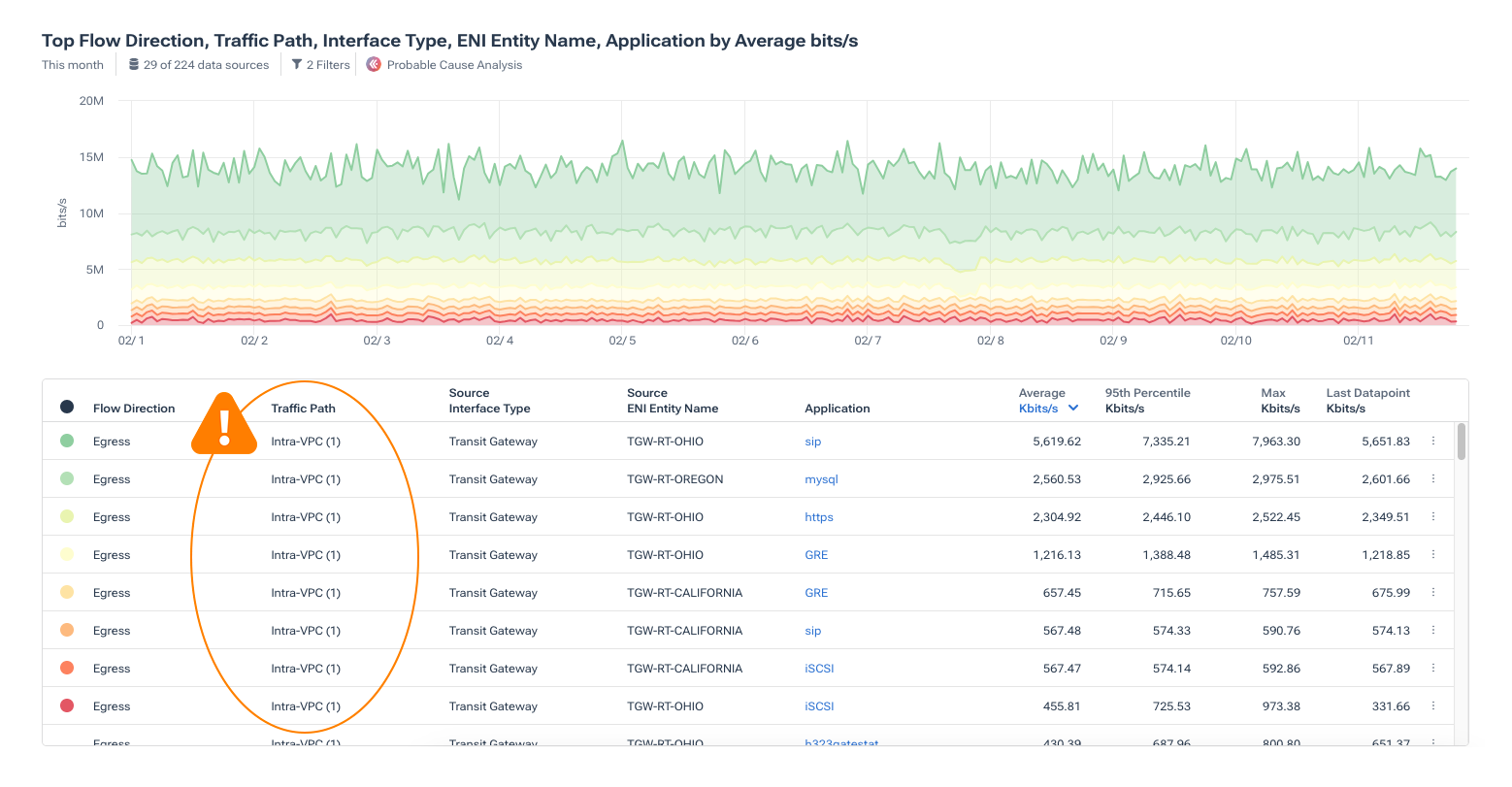
Task: Click '29 of 224 data sources' text
Action: 206,65
